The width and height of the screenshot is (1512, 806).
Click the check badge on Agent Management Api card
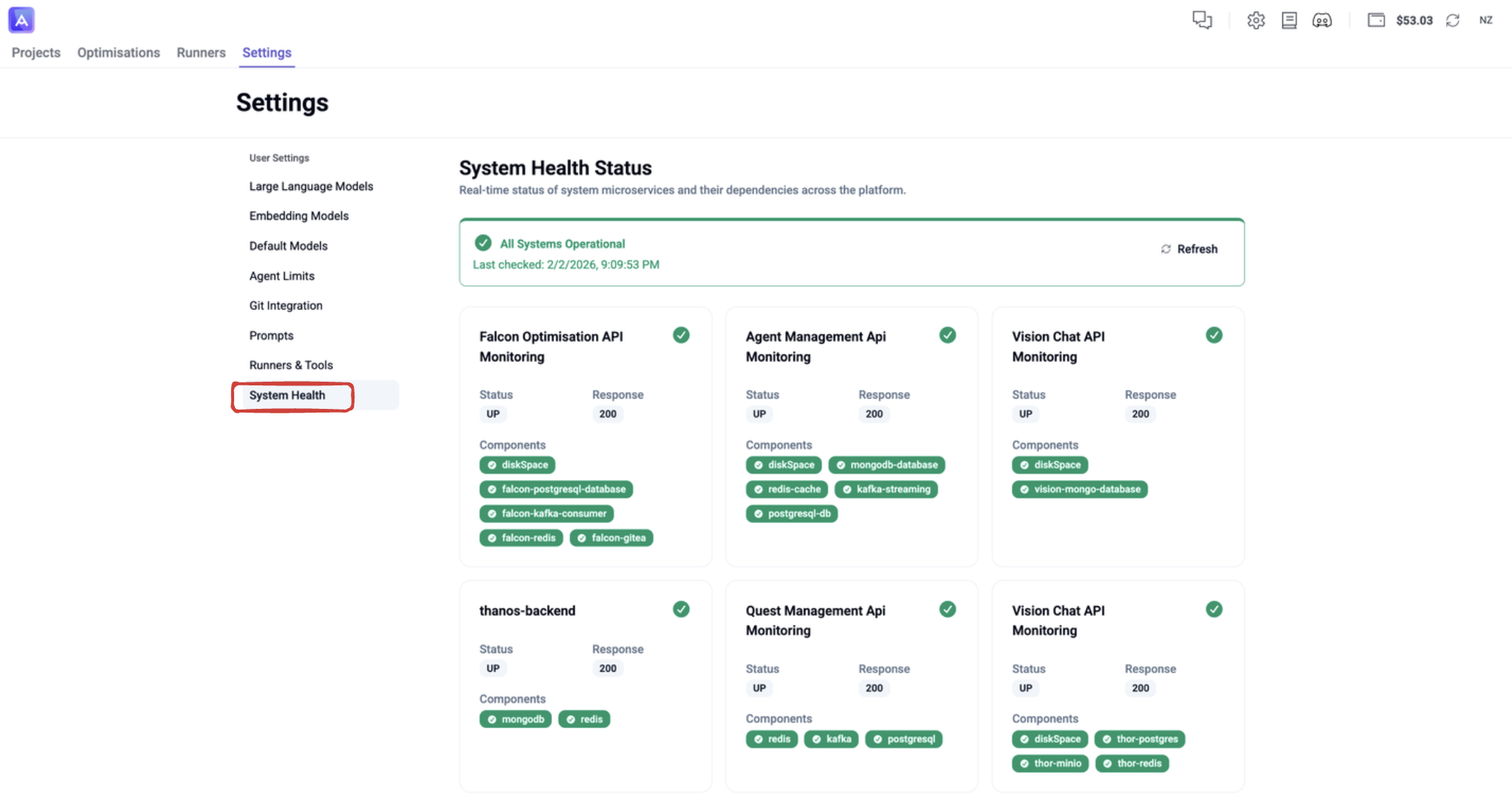coord(947,335)
